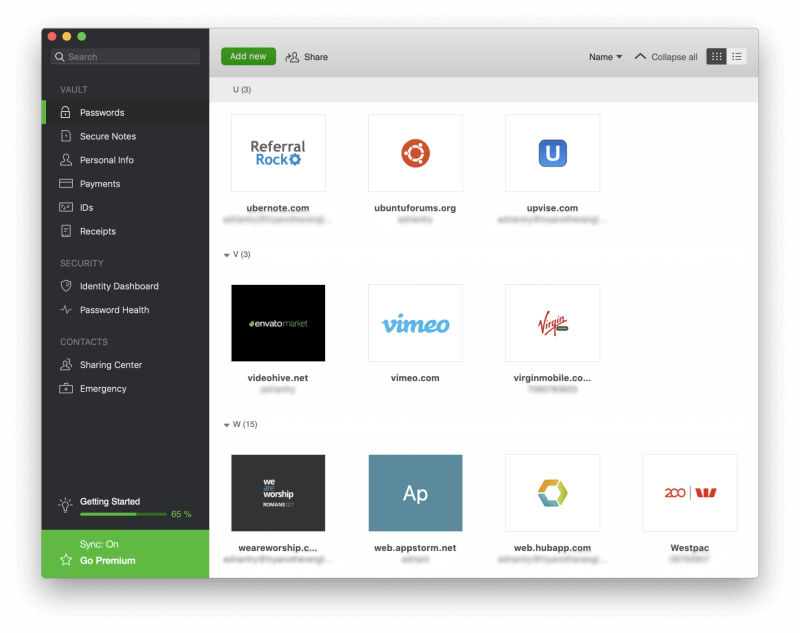
Task: Click the Getting Started lightbulb icon
Action: click(65, 505)
